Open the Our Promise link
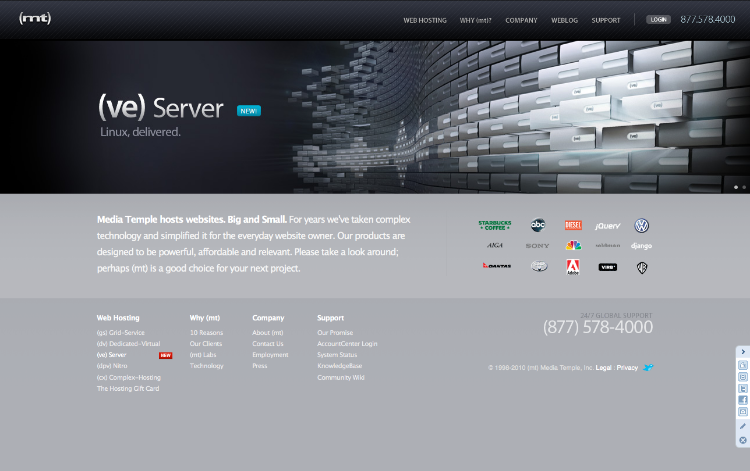This screenshot has width=750, height=471. coord(335,332)
